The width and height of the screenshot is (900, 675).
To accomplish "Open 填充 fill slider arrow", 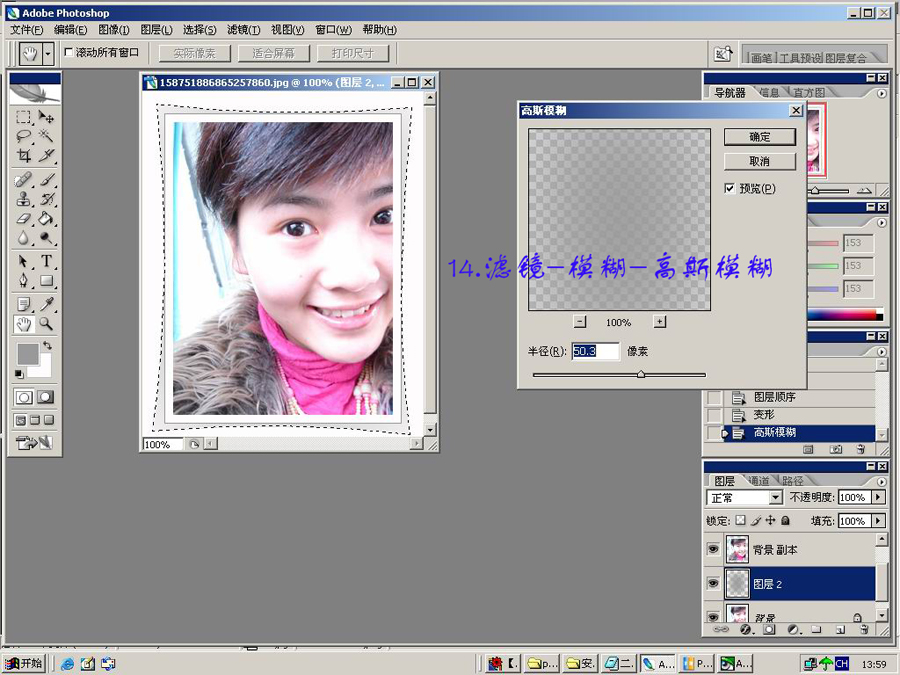I will pyautogui.click(x=879, y=521).
